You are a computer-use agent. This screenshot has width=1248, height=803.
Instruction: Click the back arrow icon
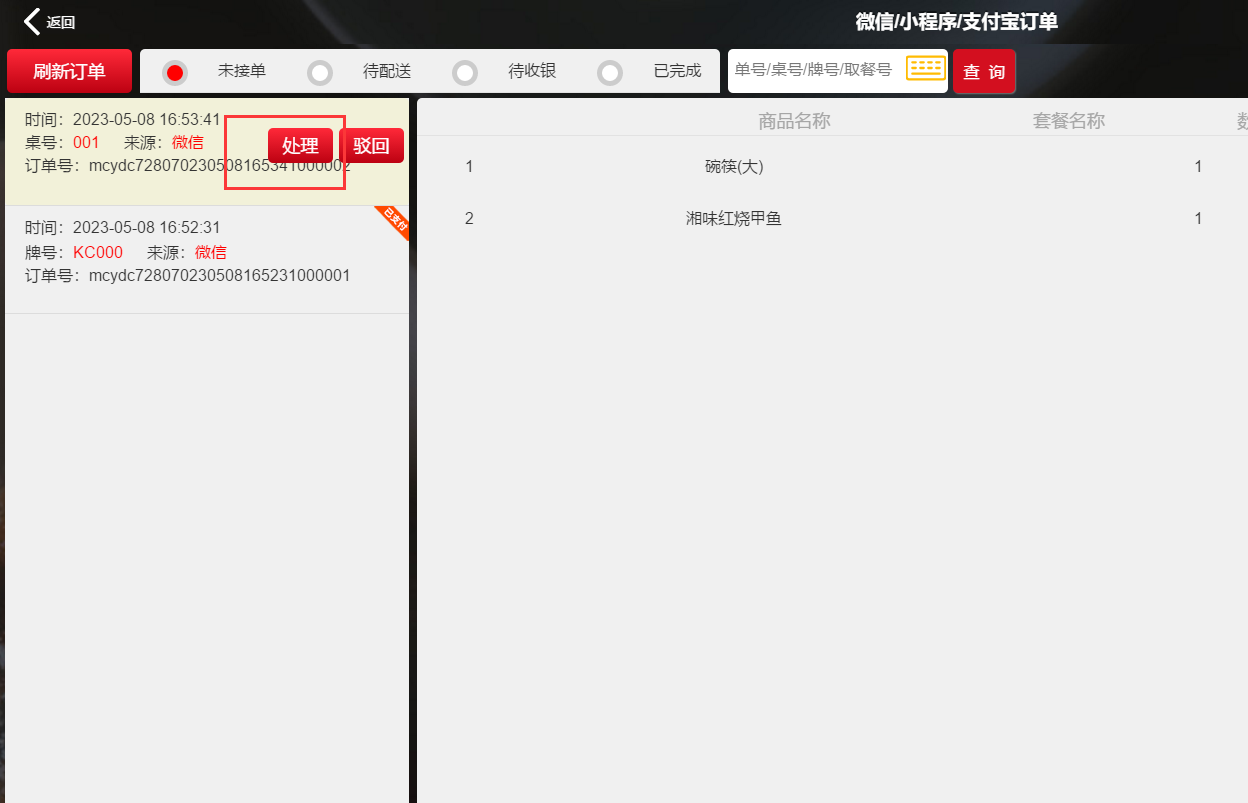33,22
